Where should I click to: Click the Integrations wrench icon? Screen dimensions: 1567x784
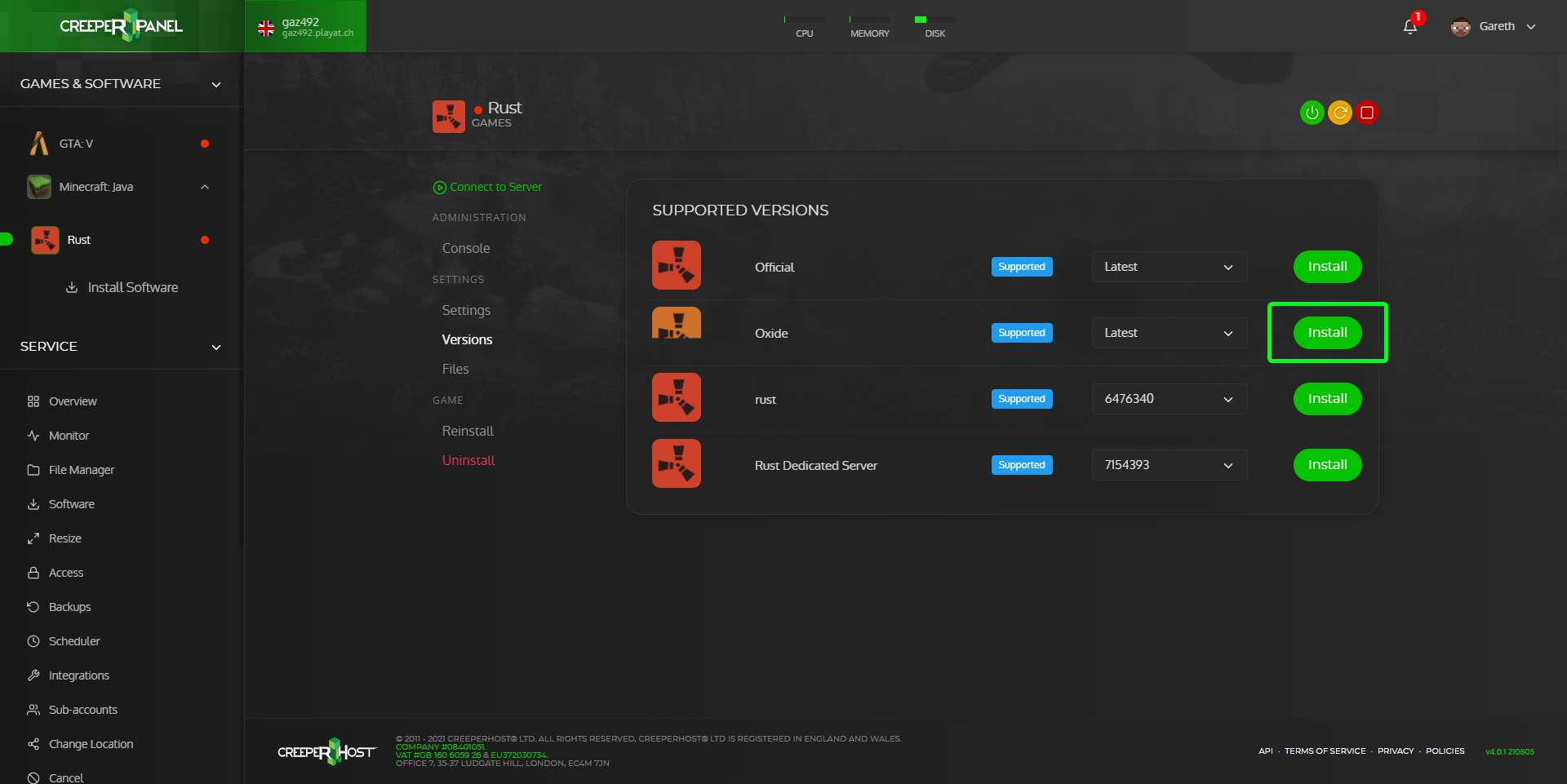(33, 675)
